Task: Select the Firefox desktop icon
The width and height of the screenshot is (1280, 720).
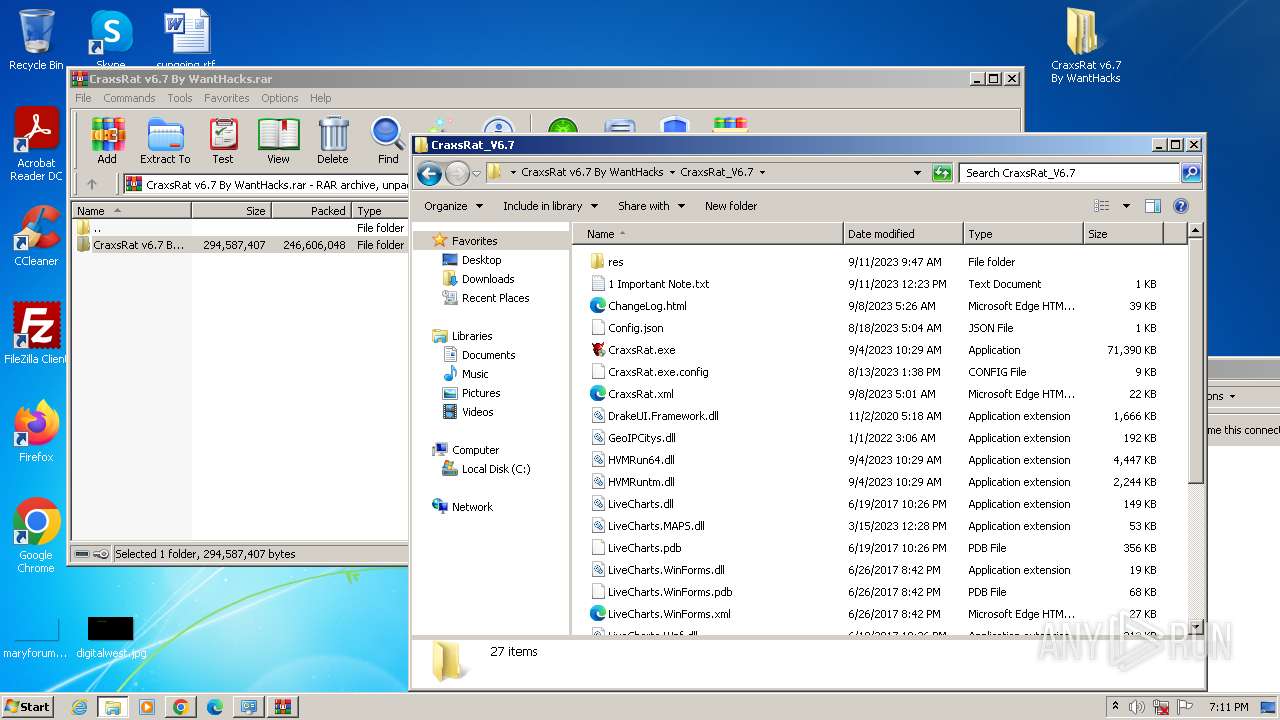Action: (x=36, y=432)
